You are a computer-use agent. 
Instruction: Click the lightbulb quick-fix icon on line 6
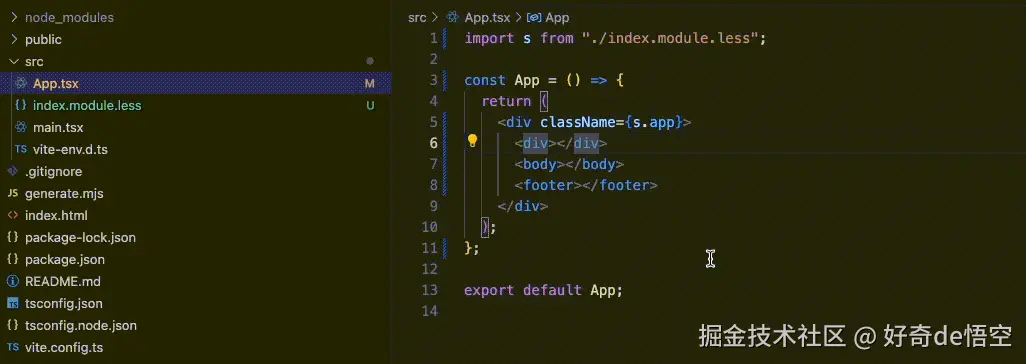(x=472, y=141)
